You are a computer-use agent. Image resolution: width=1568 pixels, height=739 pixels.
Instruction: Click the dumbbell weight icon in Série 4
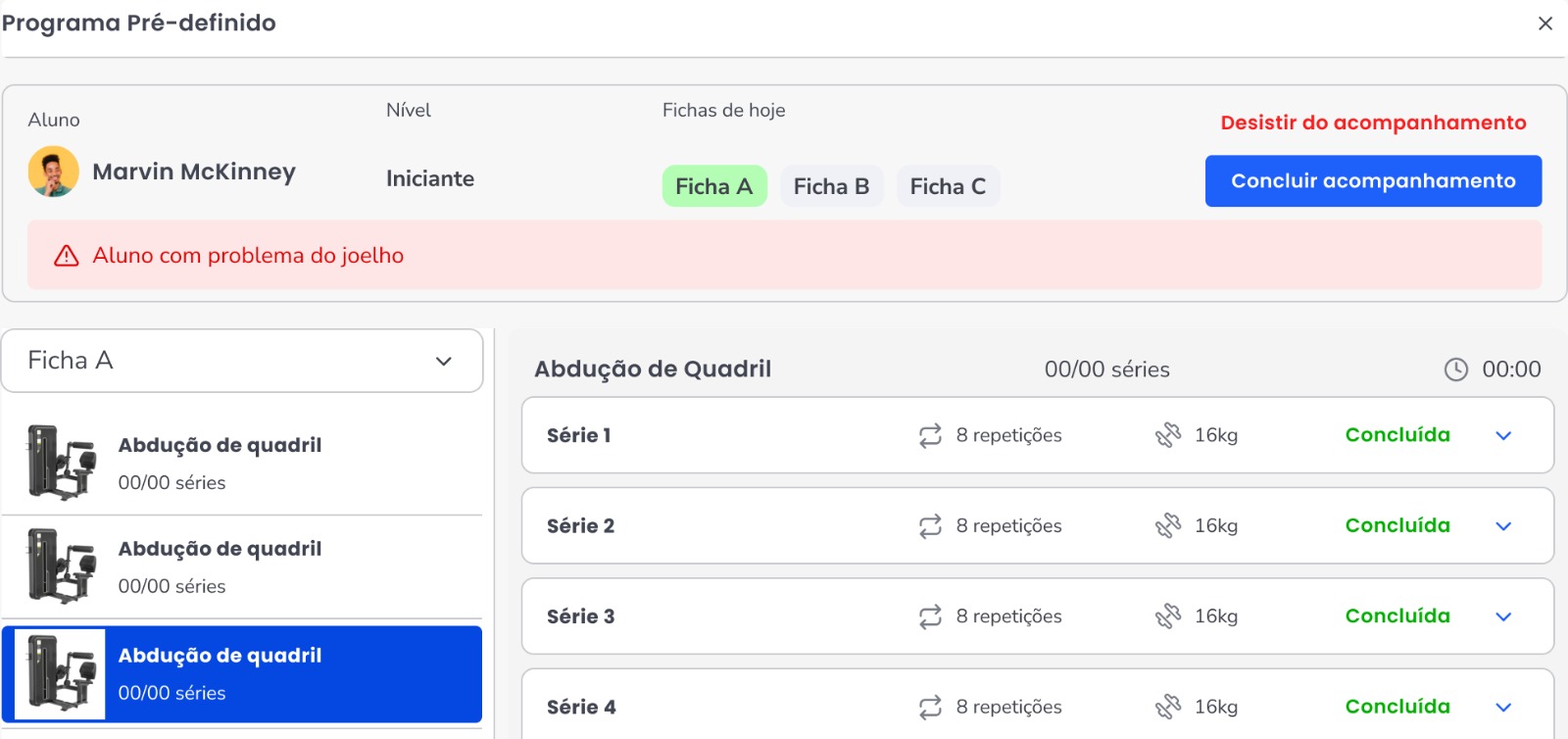(1168, 707)
